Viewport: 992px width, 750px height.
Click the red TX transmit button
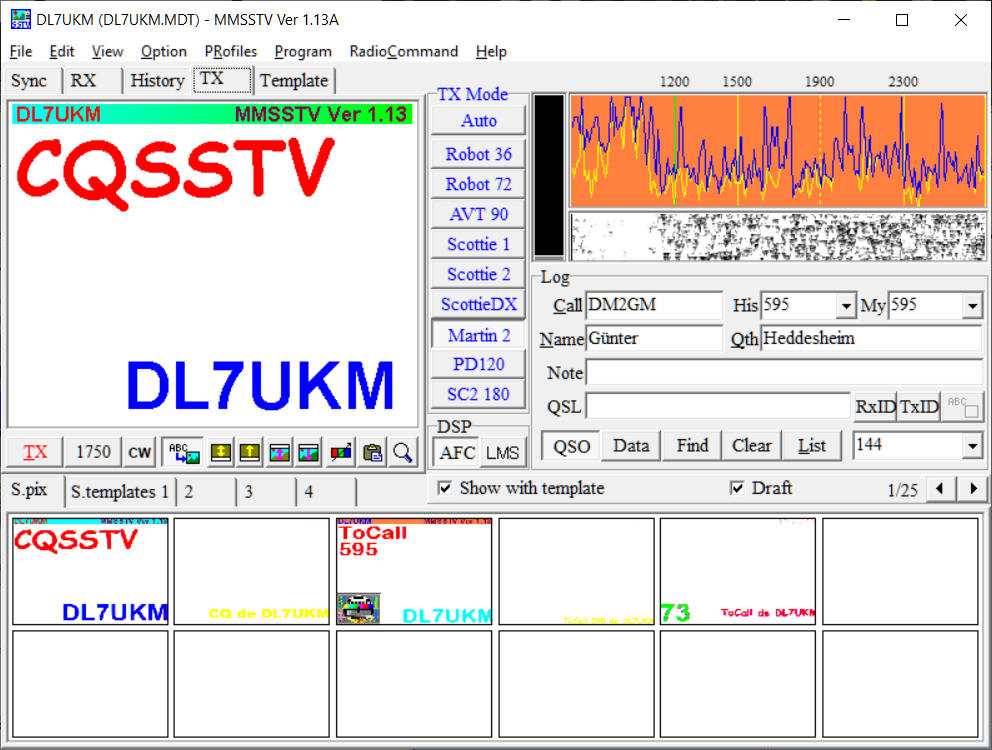[x=35, y=452]
